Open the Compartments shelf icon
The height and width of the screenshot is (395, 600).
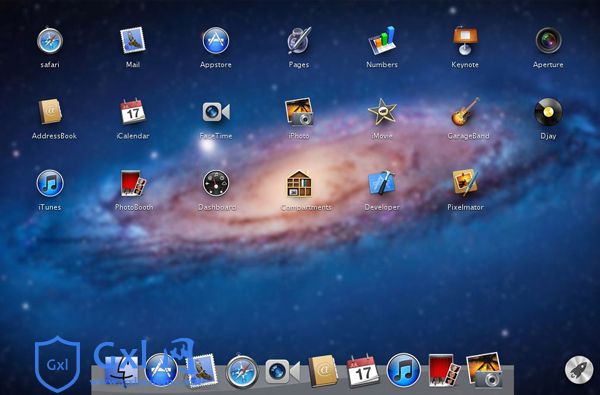299,184
